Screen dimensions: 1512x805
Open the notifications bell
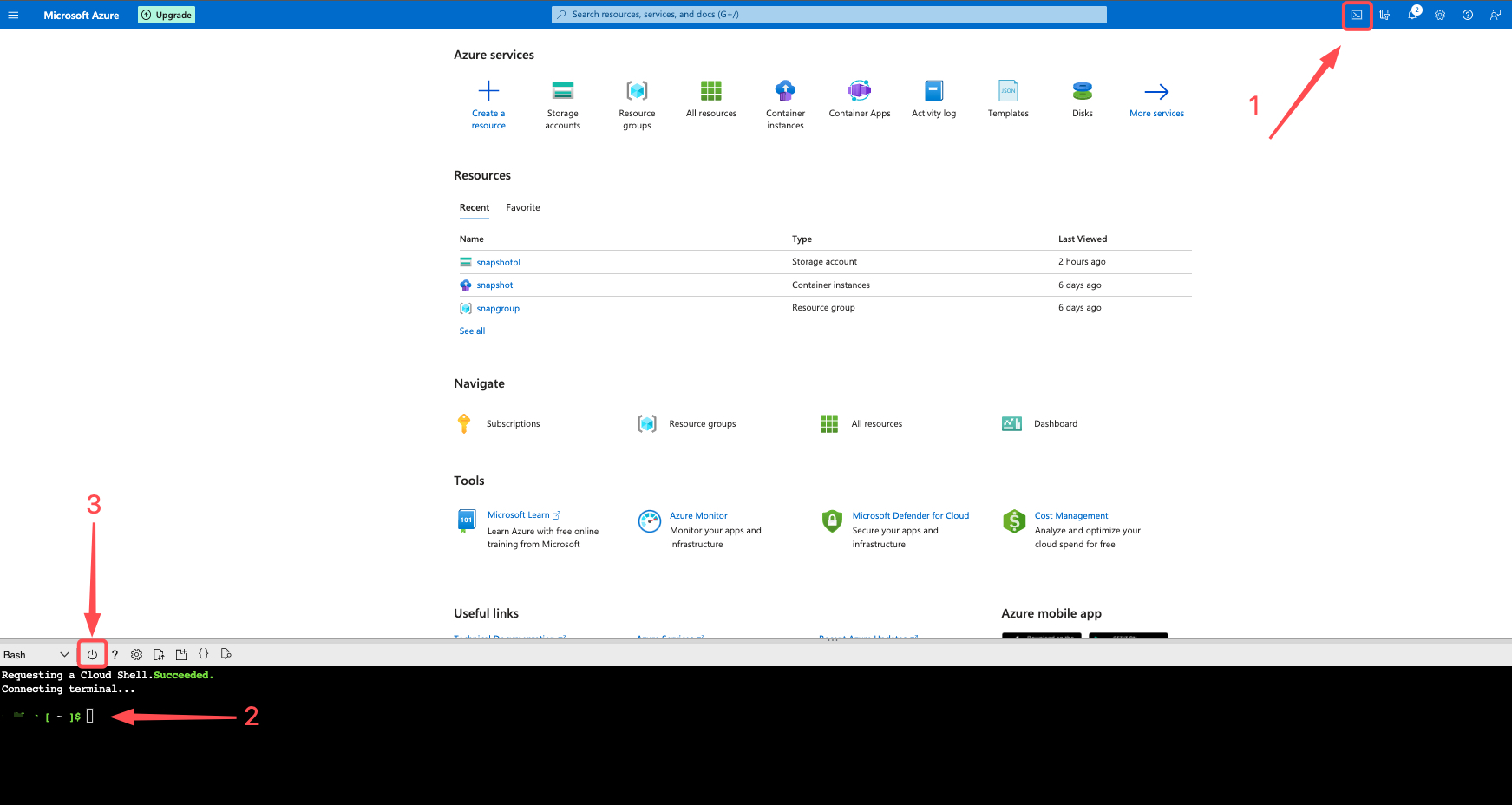pos(1412,15)
